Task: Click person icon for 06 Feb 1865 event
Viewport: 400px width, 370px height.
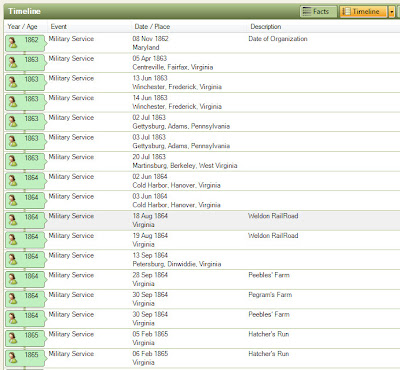Action: [x=13, y=357]
